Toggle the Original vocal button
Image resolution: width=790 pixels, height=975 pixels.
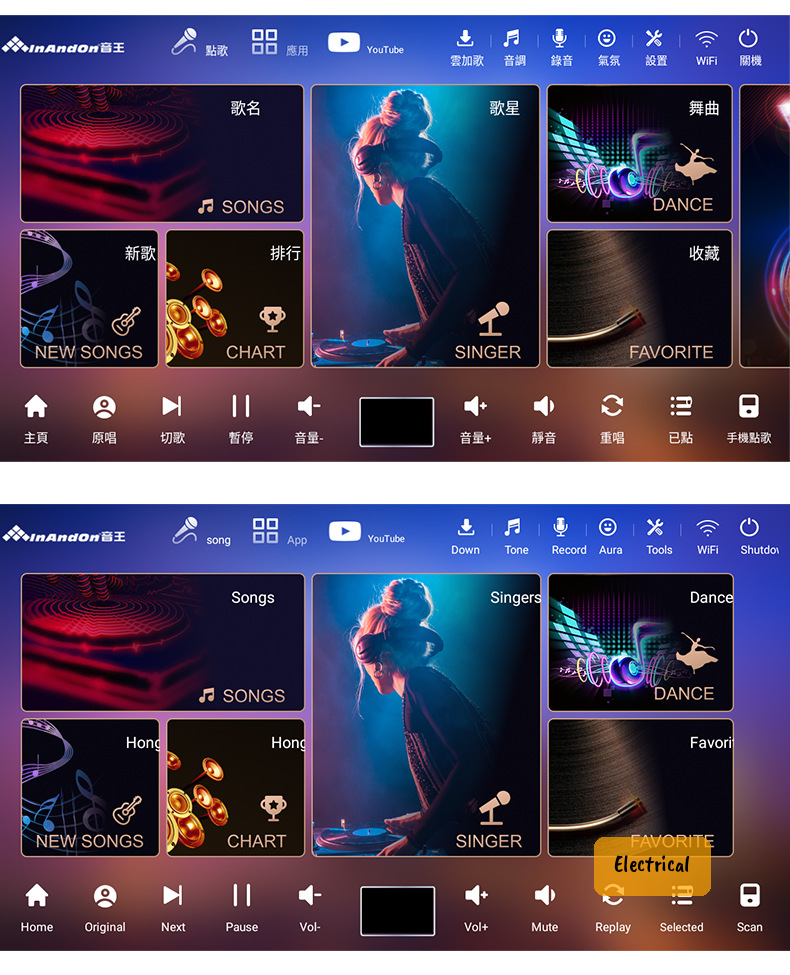pos(105,895)
